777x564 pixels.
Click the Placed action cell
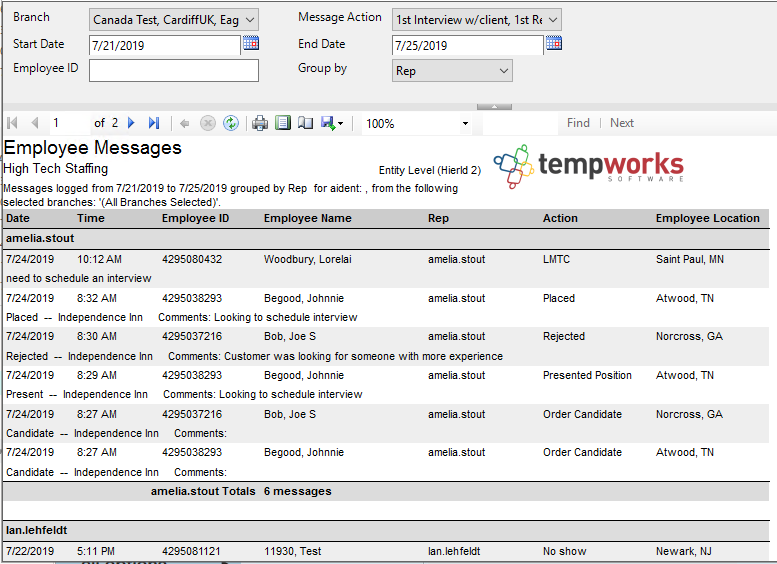pyautogui.click(x=559, y=298)
